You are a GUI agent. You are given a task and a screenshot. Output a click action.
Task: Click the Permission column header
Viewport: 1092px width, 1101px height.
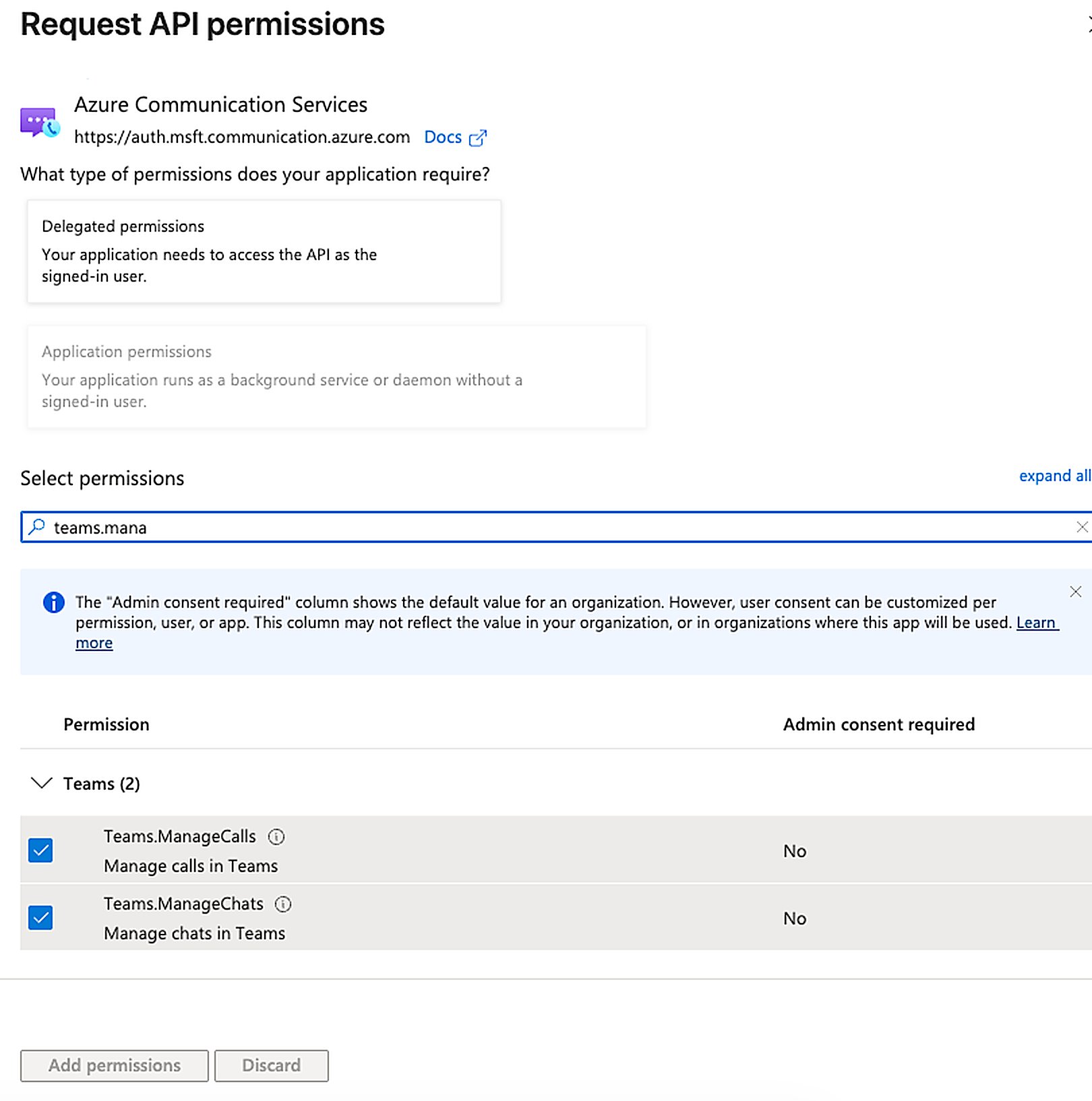pyautogui.click(x=107, y=724)
